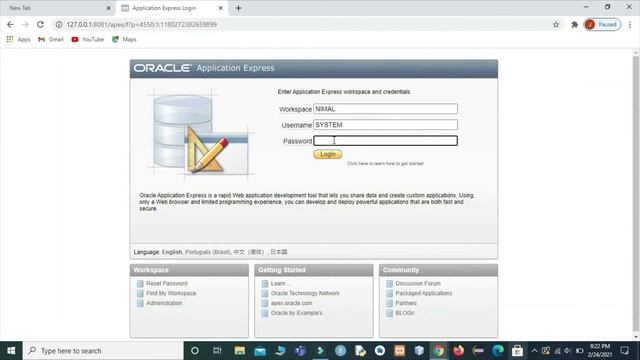Image resolution: width=640 pixels, height=360 pixels.
Task: Click icon beside Oracle Technology Network
Action: coord(264,293)
